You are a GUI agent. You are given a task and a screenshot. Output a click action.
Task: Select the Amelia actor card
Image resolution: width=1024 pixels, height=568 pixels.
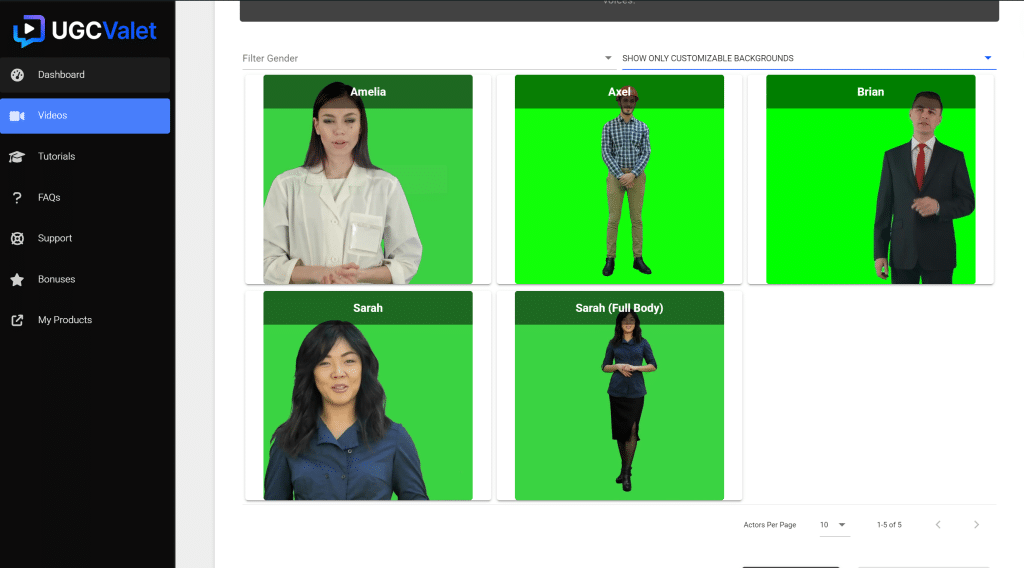tap(368, 180)
